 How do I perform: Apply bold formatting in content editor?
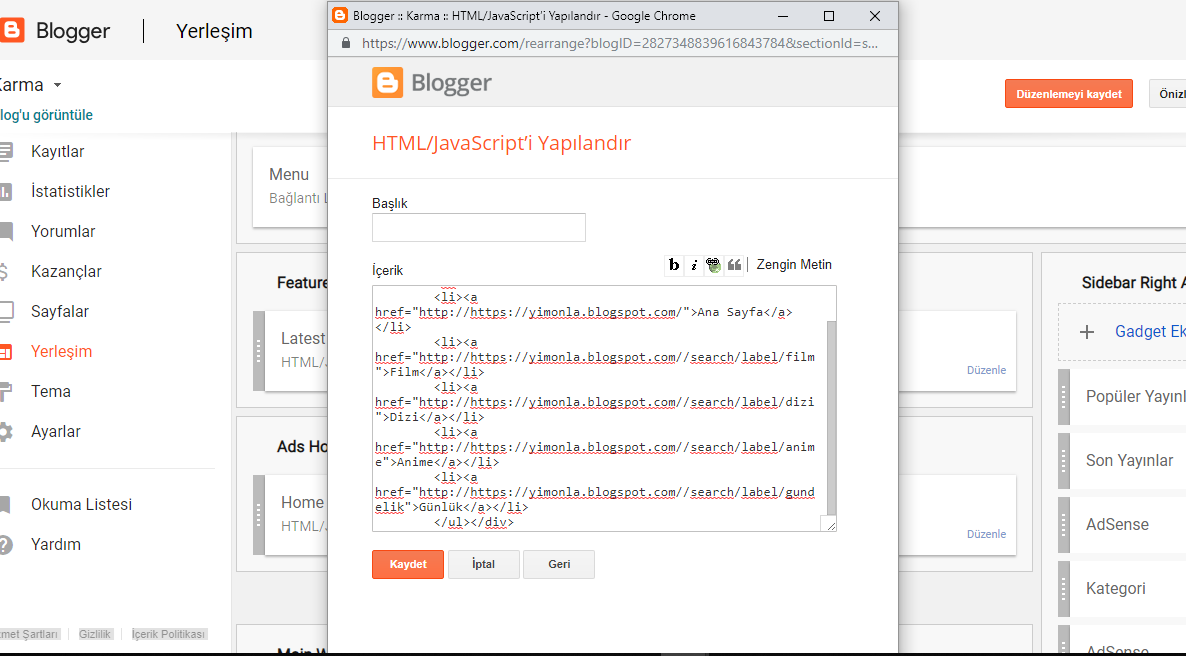point(673,265)
